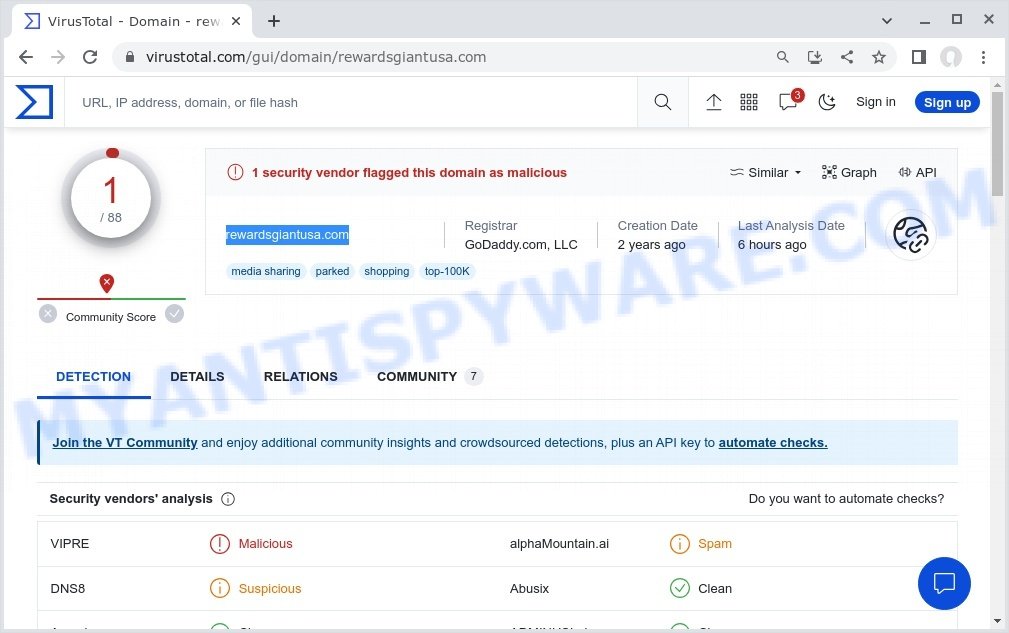This screenshot has height=633, width=1009.
Task: Open the browser profile avatar
Action: click(951, 57)
